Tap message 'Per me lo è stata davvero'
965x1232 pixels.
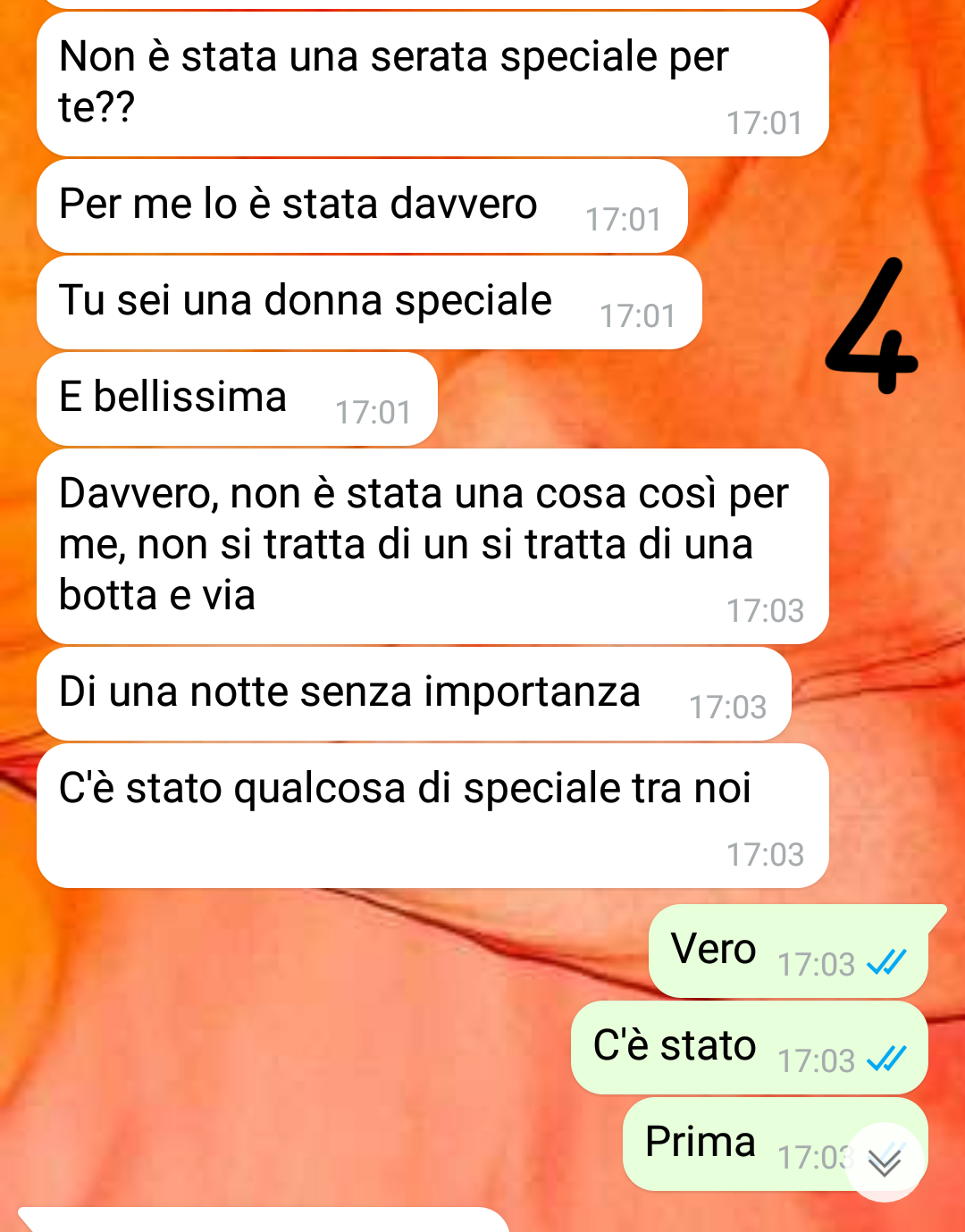click(x=362, y=205)
